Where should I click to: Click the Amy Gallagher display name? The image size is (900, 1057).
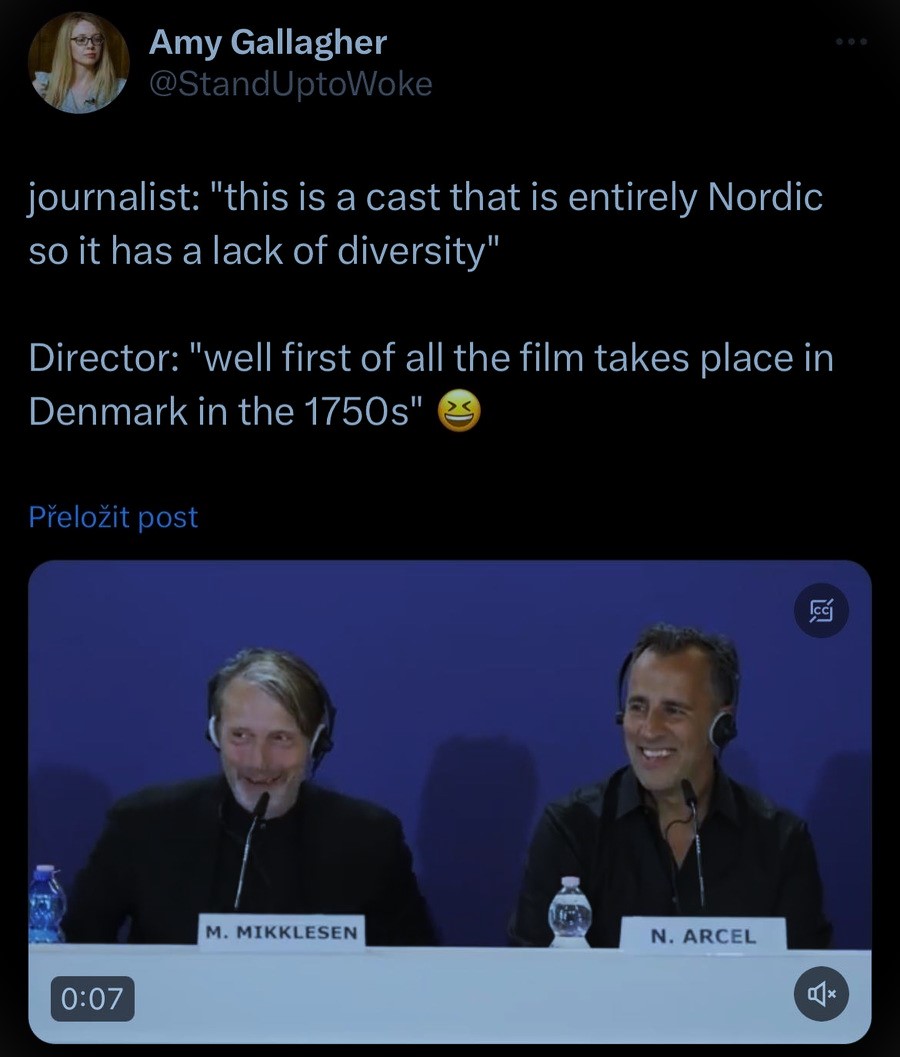click(267, 43)
